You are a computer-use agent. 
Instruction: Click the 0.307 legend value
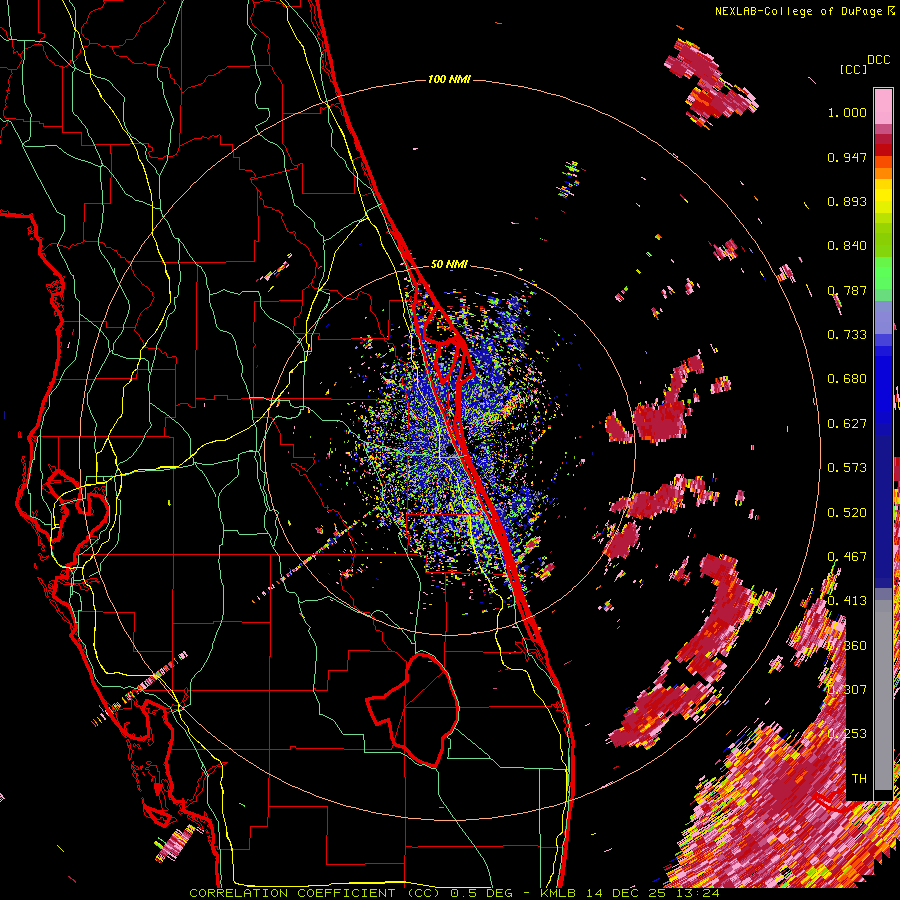point(847,690)
